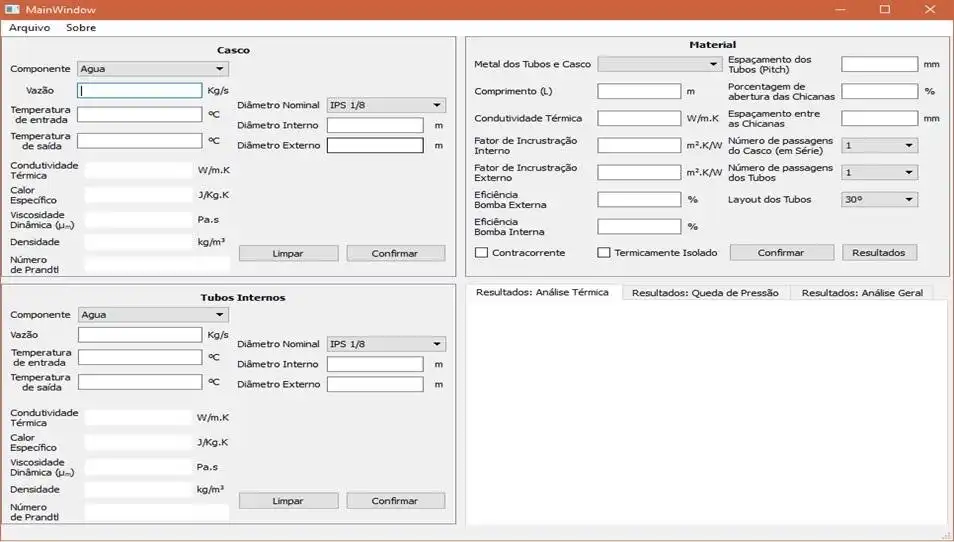
Task: Switch to Resultados: Queda de Pressão tab
Action: (x=705, y=293)
